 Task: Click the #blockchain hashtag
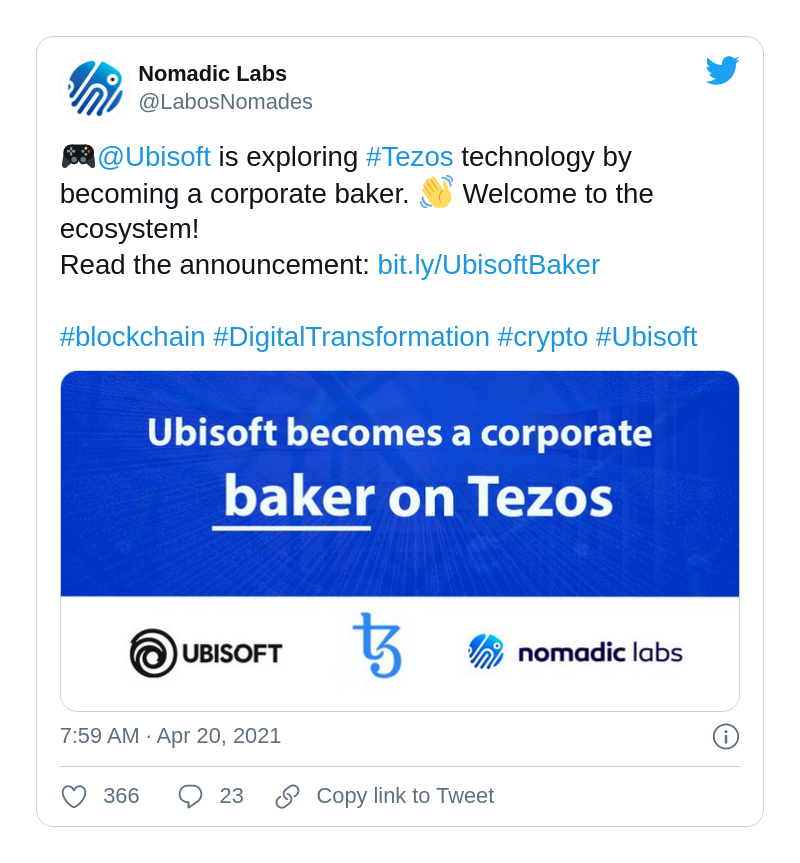tap(132, 337)
